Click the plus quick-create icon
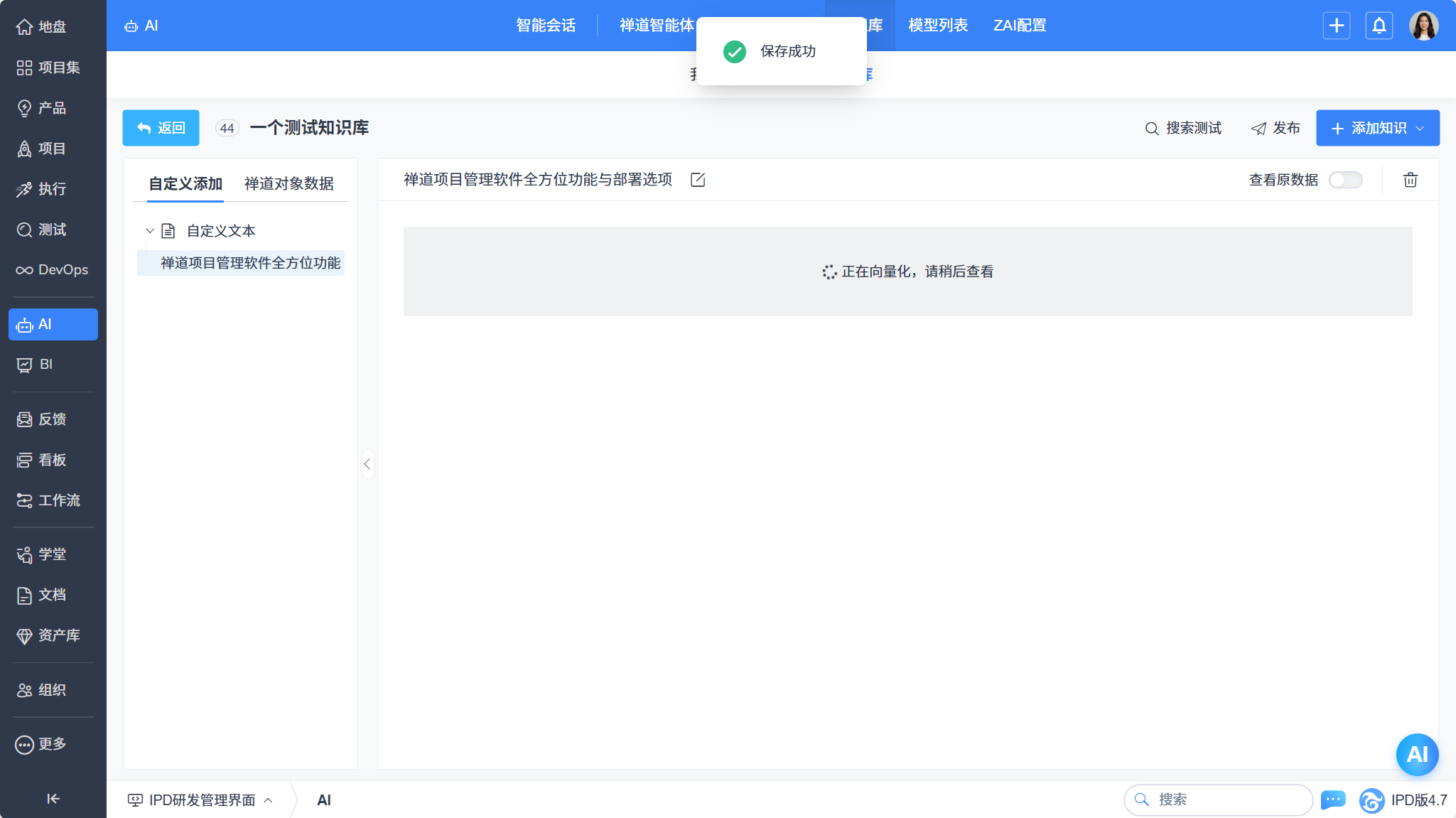The height and width of the screenshot is (818, 1456). coord(1336,26)
